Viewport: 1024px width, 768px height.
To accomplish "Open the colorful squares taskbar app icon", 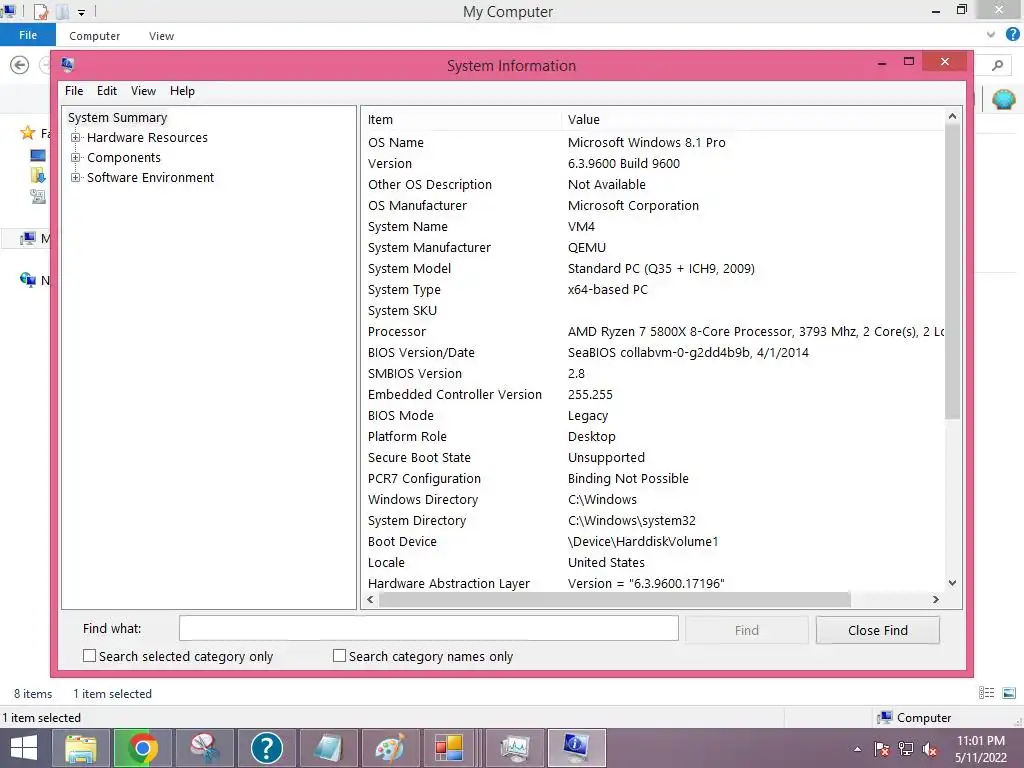I will pos(449,748).
